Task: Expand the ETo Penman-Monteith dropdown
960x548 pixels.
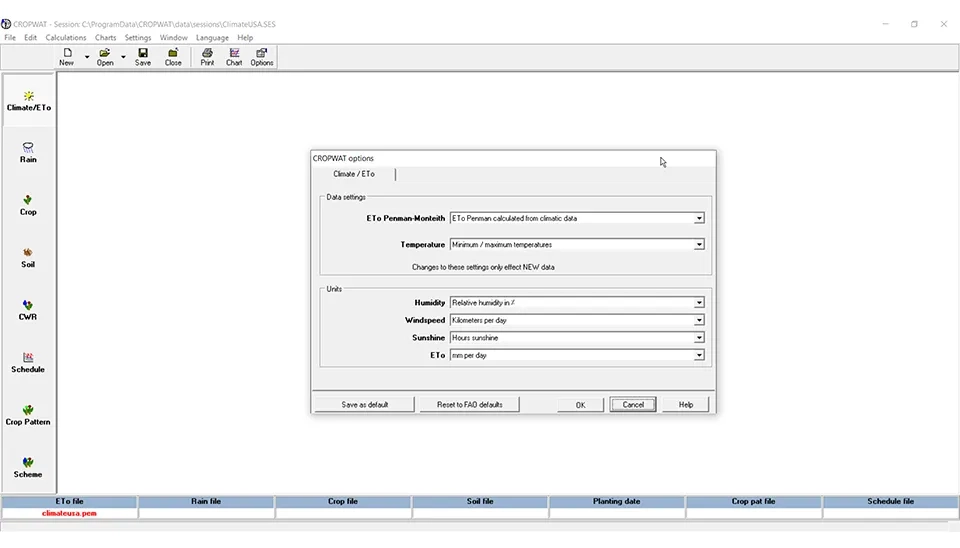Action: coord(699,218)
